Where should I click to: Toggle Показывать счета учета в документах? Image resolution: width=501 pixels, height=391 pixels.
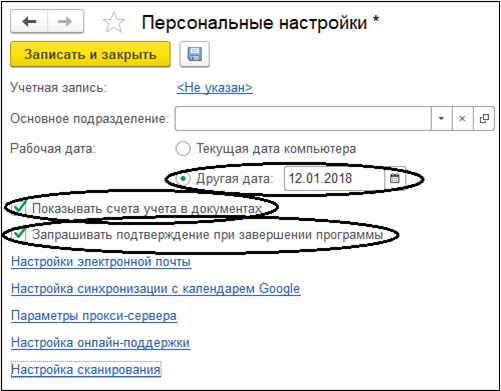(19, 208)
